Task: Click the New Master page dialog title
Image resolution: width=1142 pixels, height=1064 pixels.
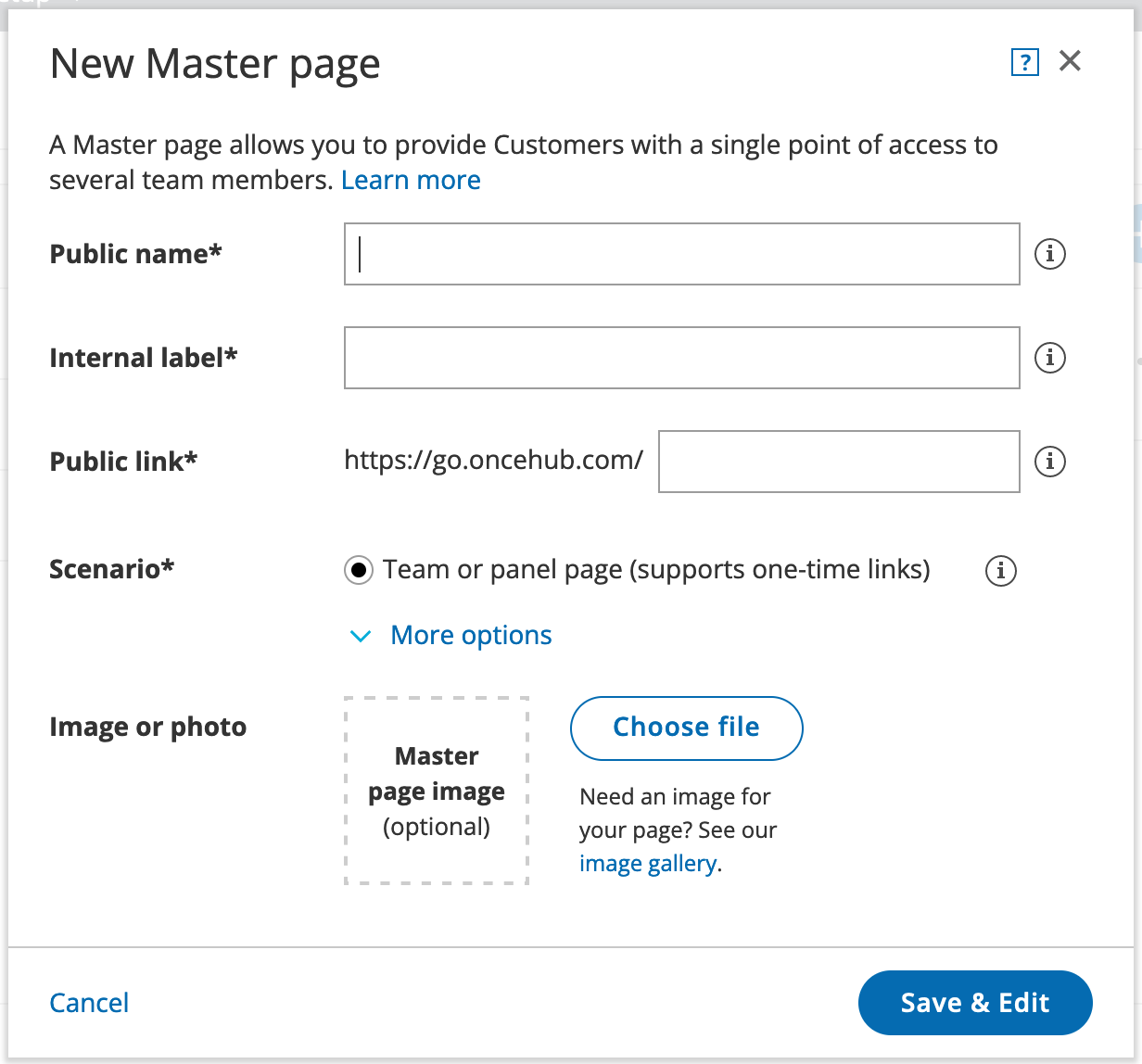Action: (215, 65)
